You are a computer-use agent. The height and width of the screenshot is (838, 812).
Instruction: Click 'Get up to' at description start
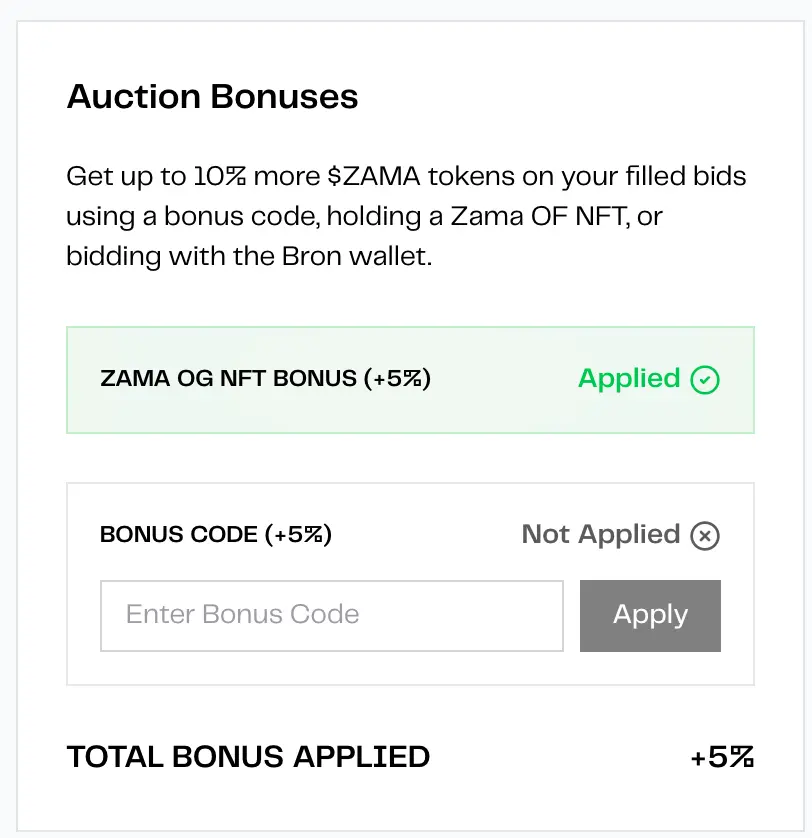[x=126, y=178]
